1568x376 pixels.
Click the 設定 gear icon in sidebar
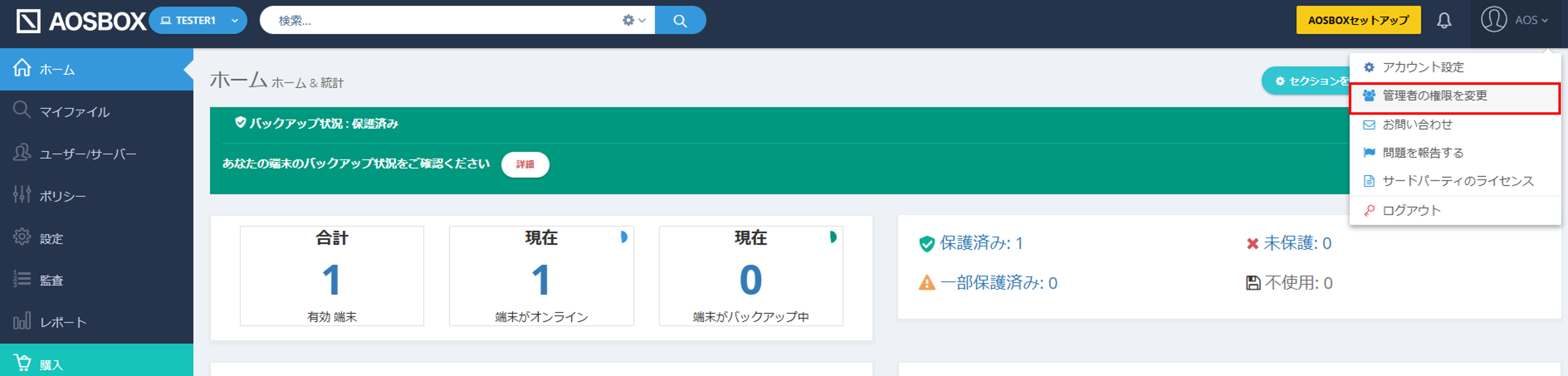click(x=22, y=236)
